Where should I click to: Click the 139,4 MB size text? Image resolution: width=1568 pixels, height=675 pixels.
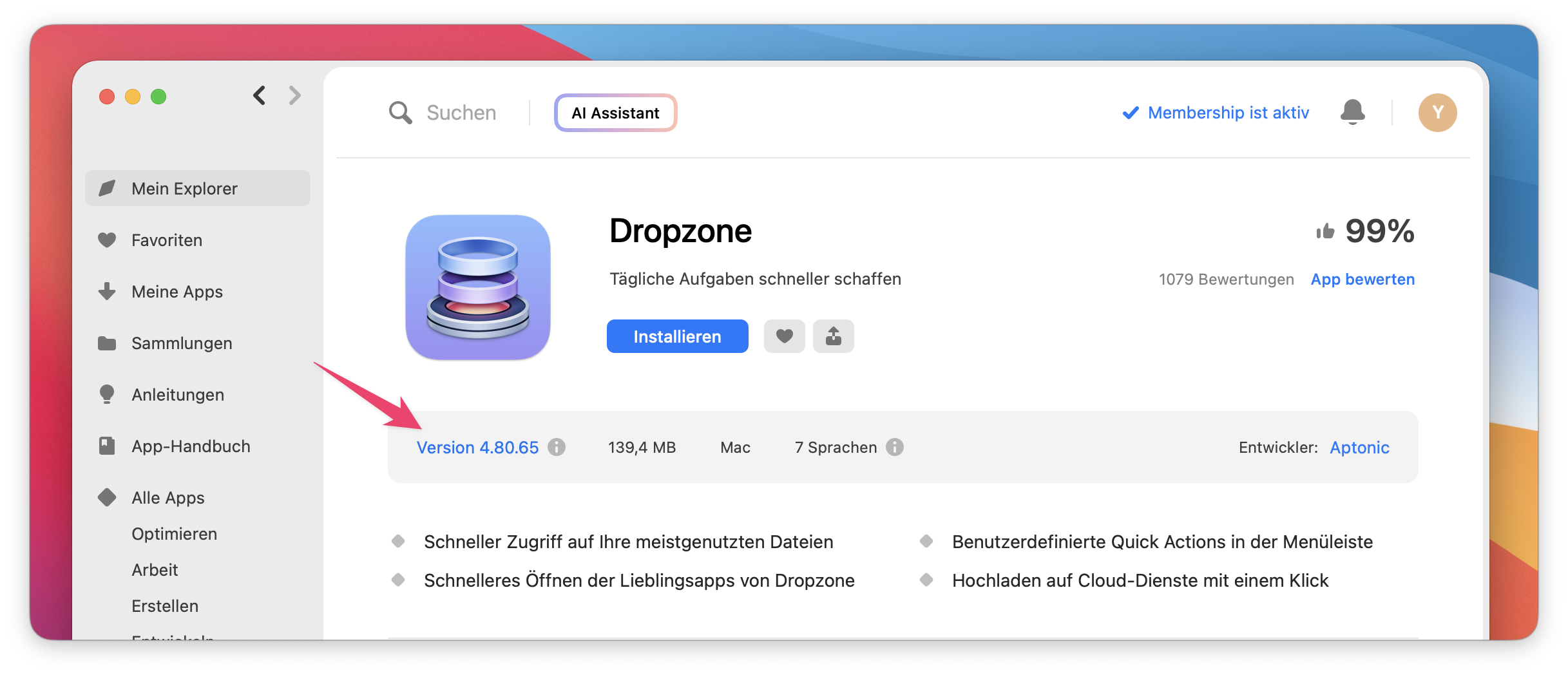point(642,447)
